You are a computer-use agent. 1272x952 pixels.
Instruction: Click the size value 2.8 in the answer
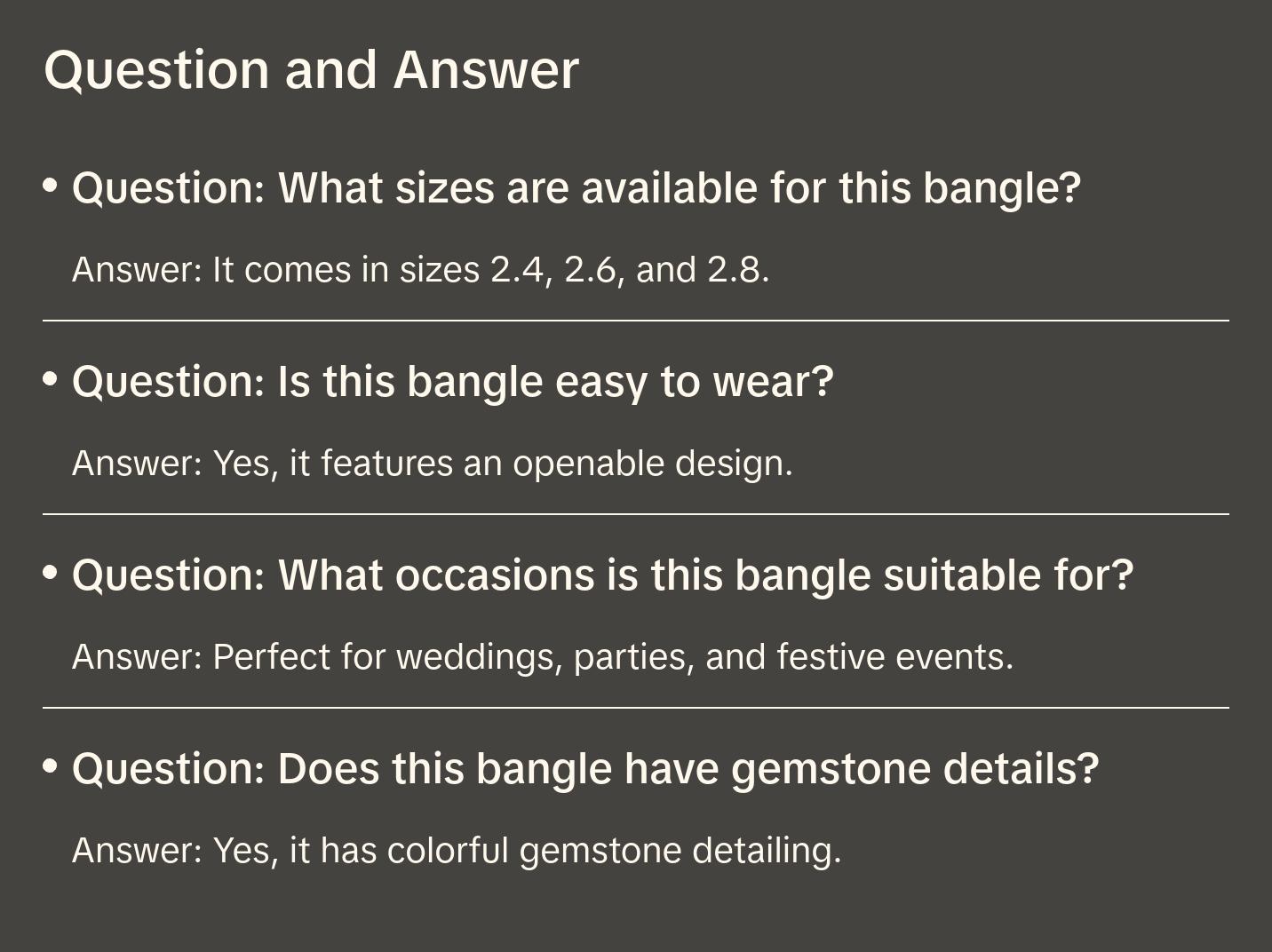tap(734, 270)
